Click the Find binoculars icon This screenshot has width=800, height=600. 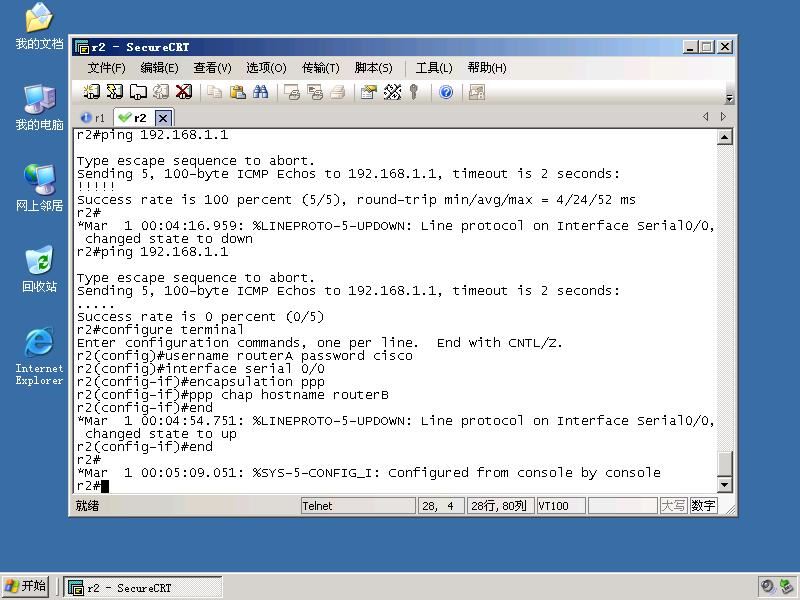tap(260, 92)
